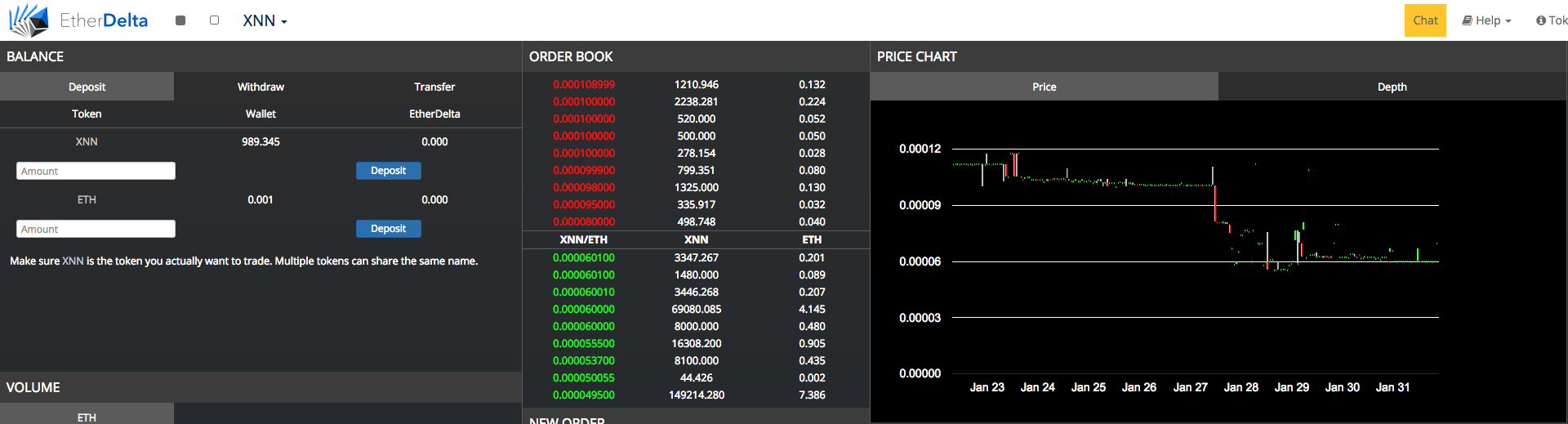Click the XNN amount input field
The image size is (1568, 424).
pyautogui.click(x=96, y=171)
